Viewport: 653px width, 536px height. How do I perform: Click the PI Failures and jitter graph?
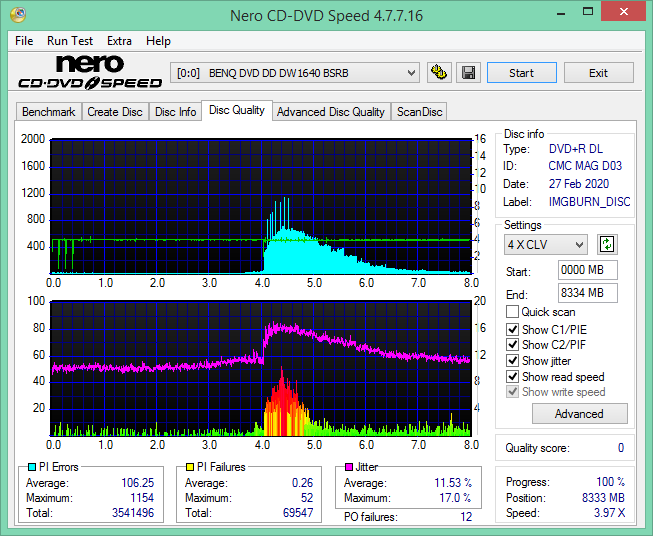tap(261, 368)
